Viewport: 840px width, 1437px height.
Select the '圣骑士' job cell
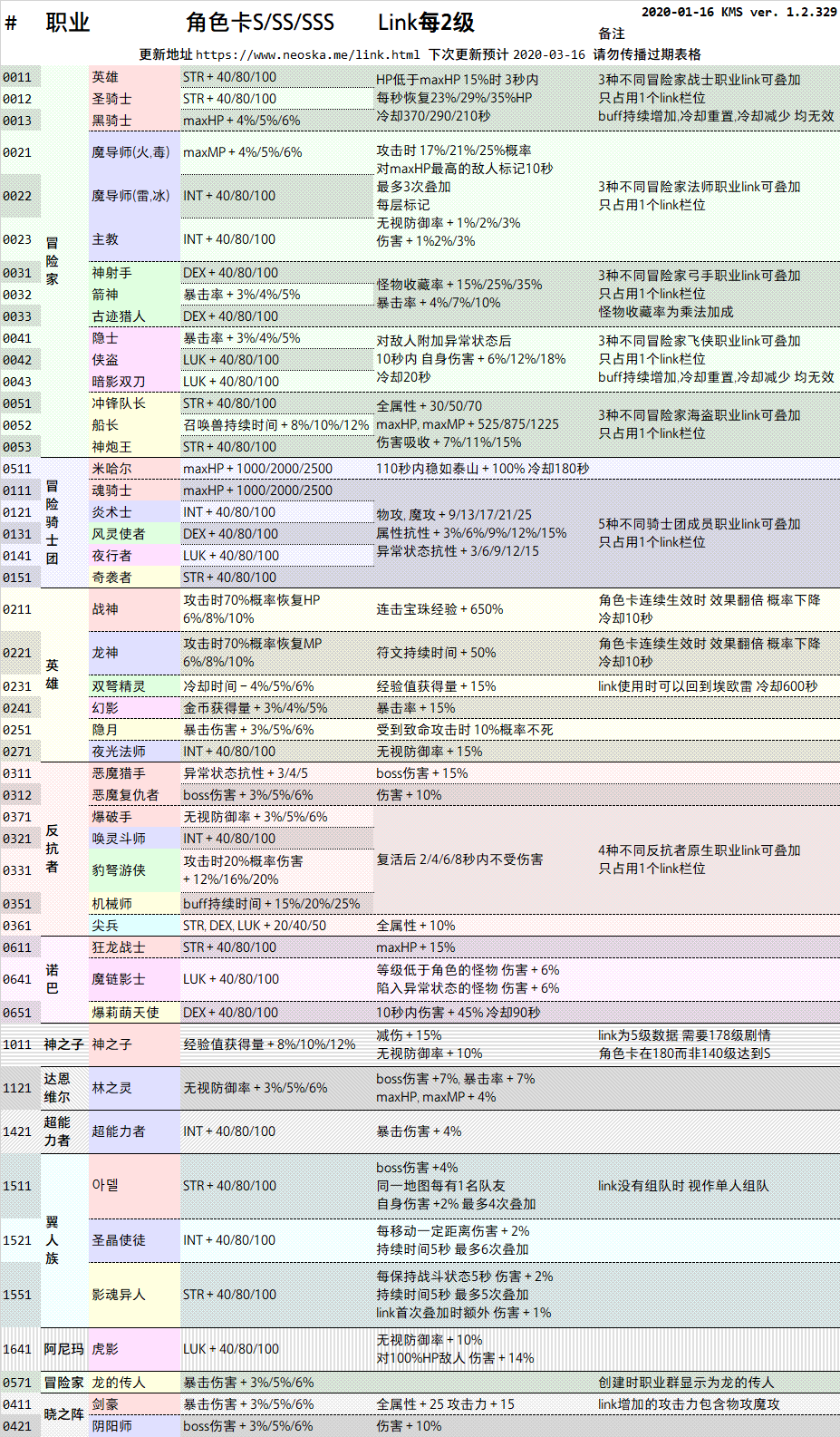[134, 99]
